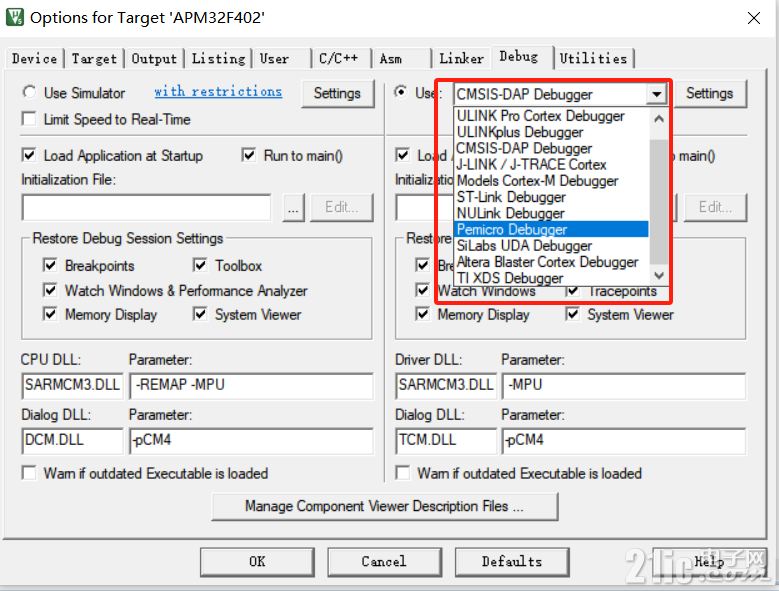Choose ST-Link Debugger
Image resolution: width=779 pixels, height=591 pixels.
coord(551,197)
